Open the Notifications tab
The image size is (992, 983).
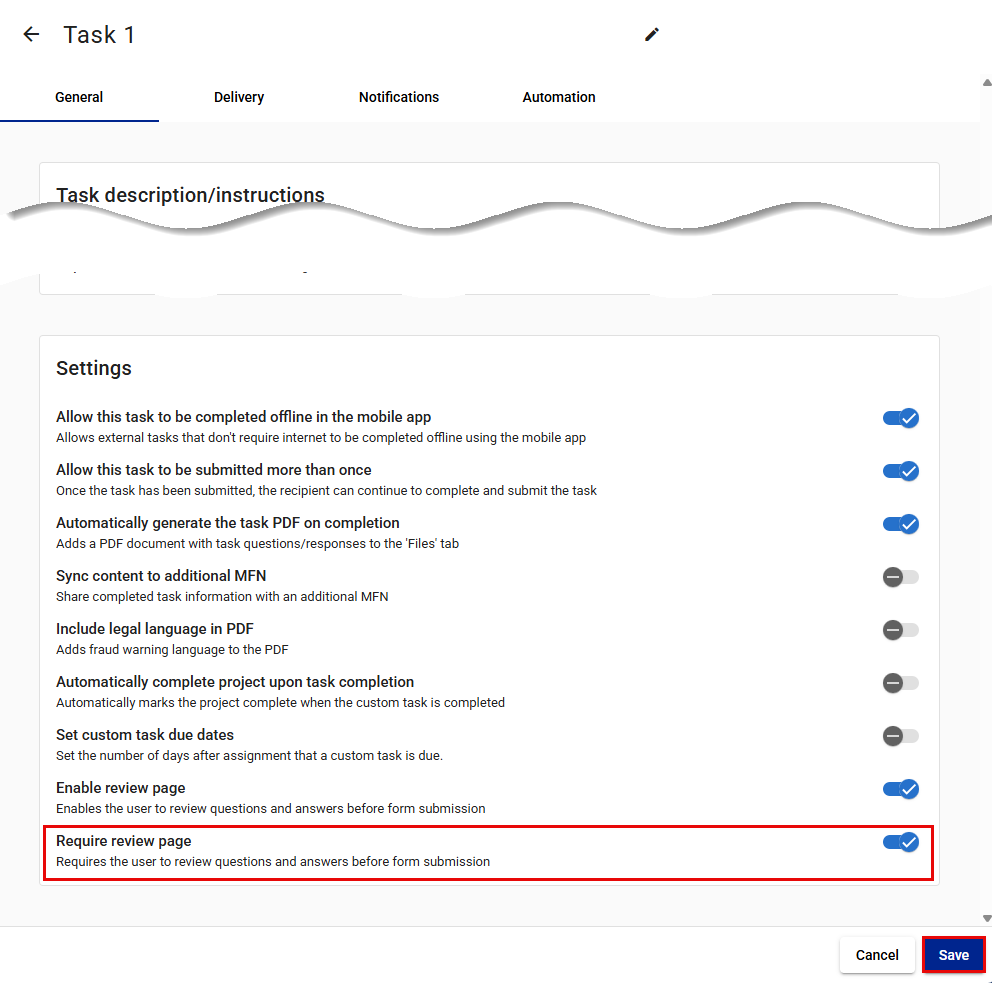pos(399,97)
